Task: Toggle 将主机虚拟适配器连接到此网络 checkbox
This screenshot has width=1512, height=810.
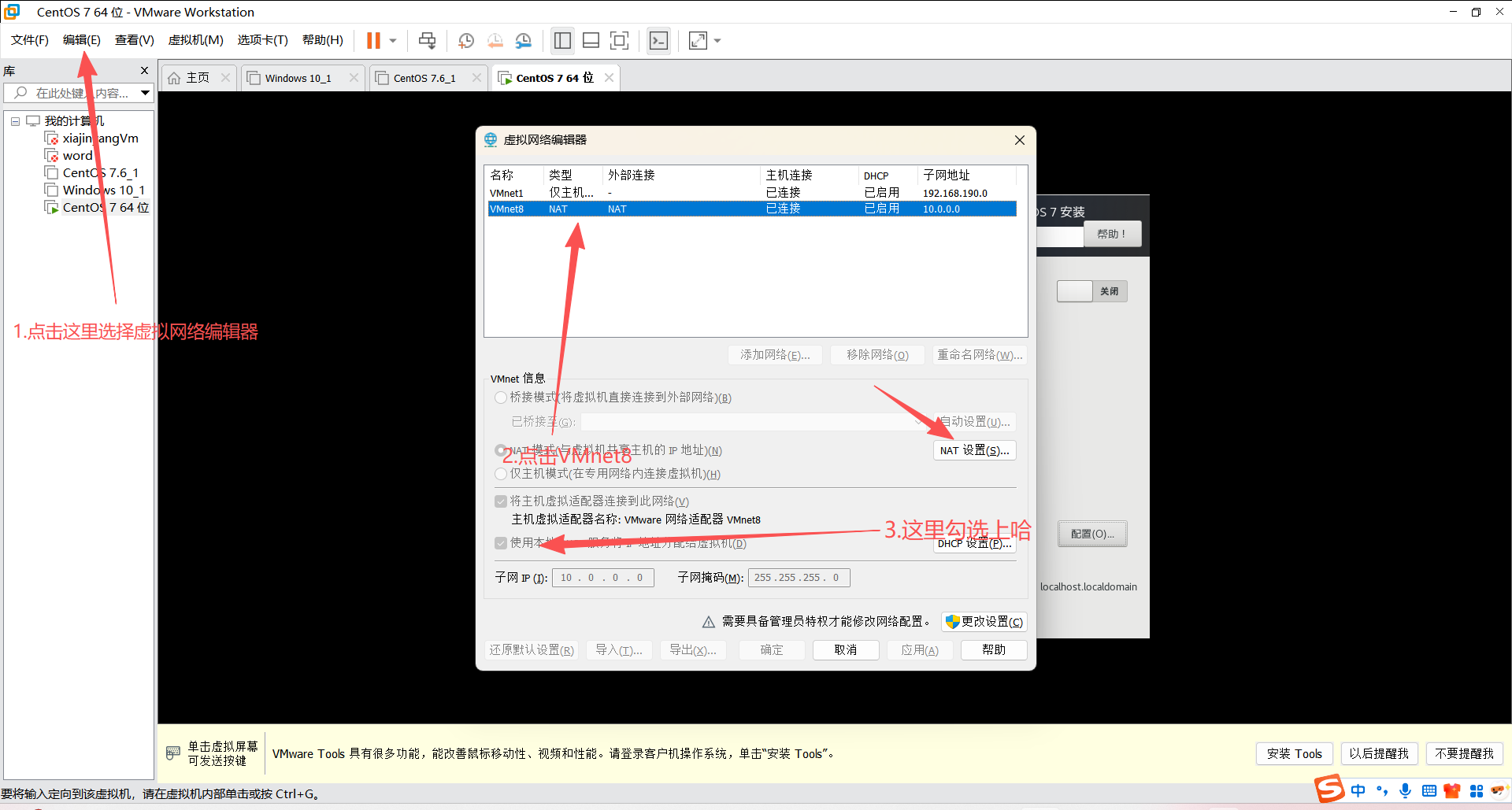Action: click(501, 501)
